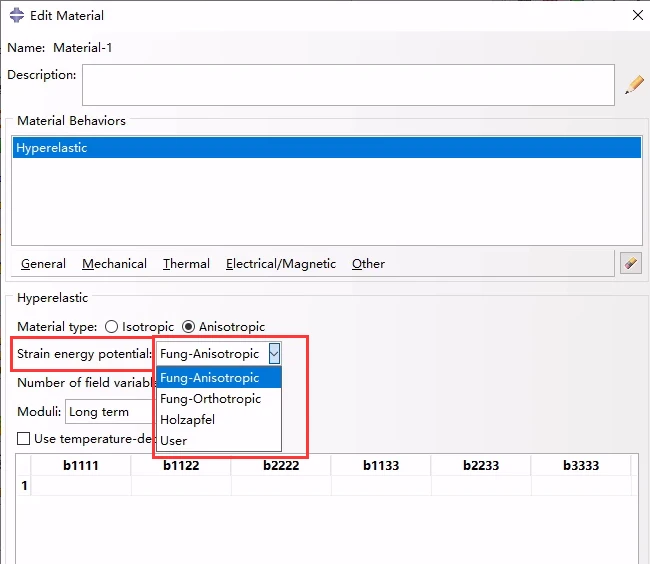Select Fung-Anisotropic in the dropdown list
This screenshot has height=564, width=650.
209,378
